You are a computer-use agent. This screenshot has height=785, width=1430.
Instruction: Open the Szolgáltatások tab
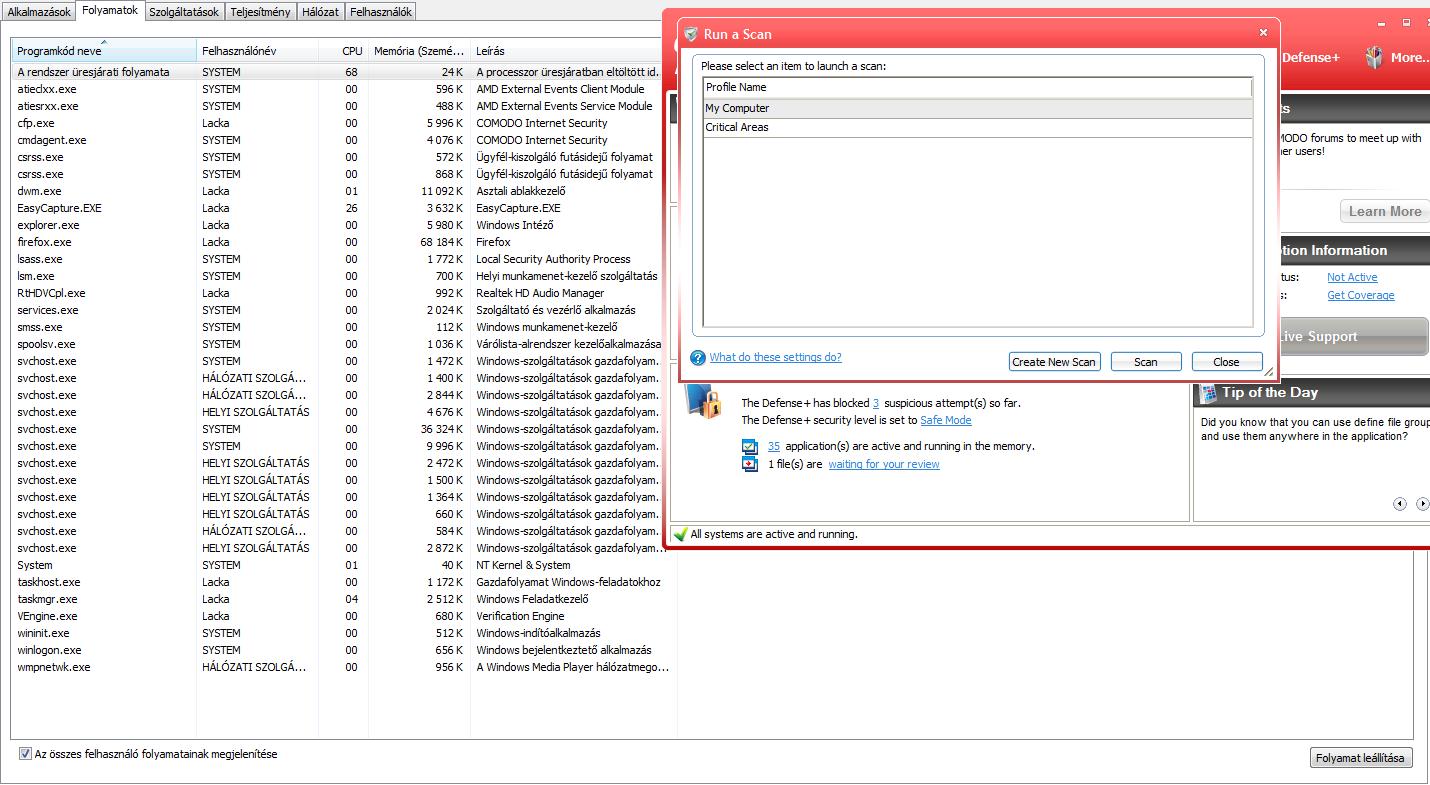184,12
